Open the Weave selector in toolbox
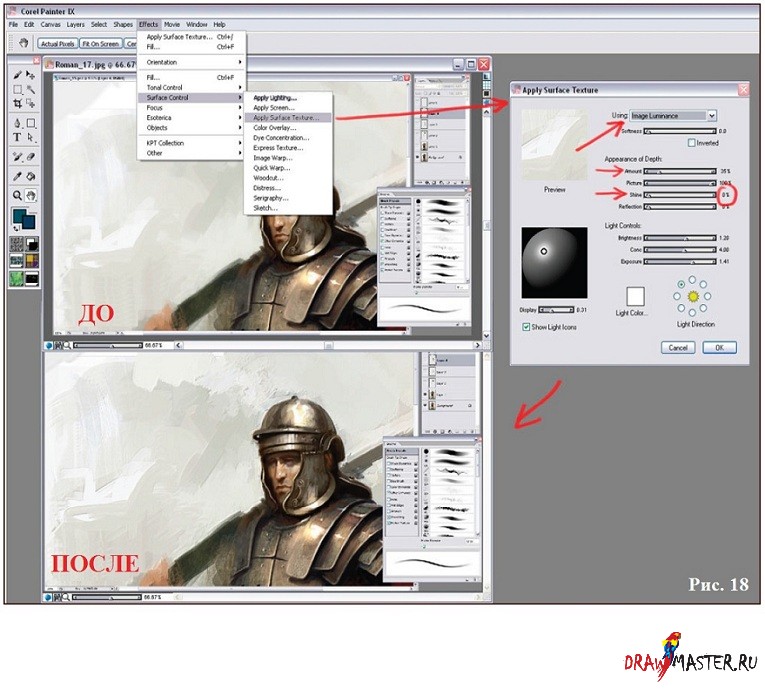Screen dimensions: 765x689 coord(32,261)
